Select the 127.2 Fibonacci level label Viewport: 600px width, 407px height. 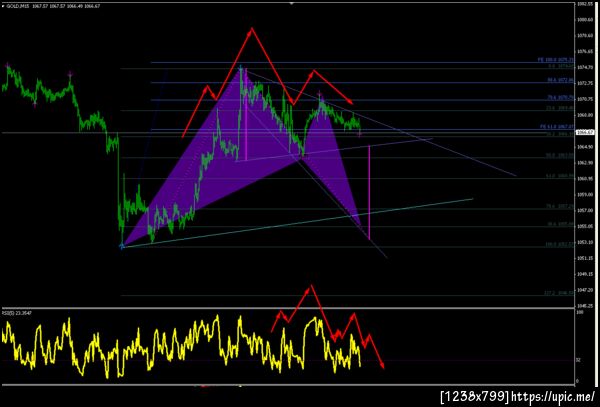(559, 293)
